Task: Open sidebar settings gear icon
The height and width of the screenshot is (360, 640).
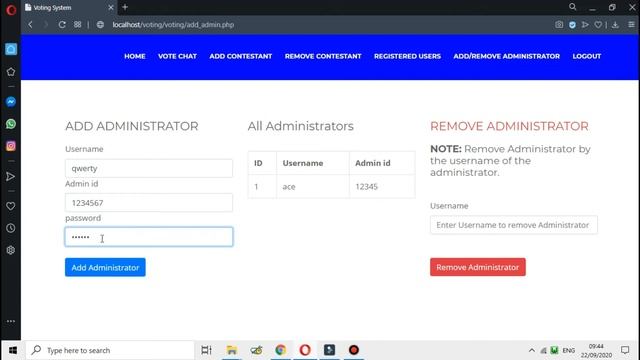Action: [11, 250]
